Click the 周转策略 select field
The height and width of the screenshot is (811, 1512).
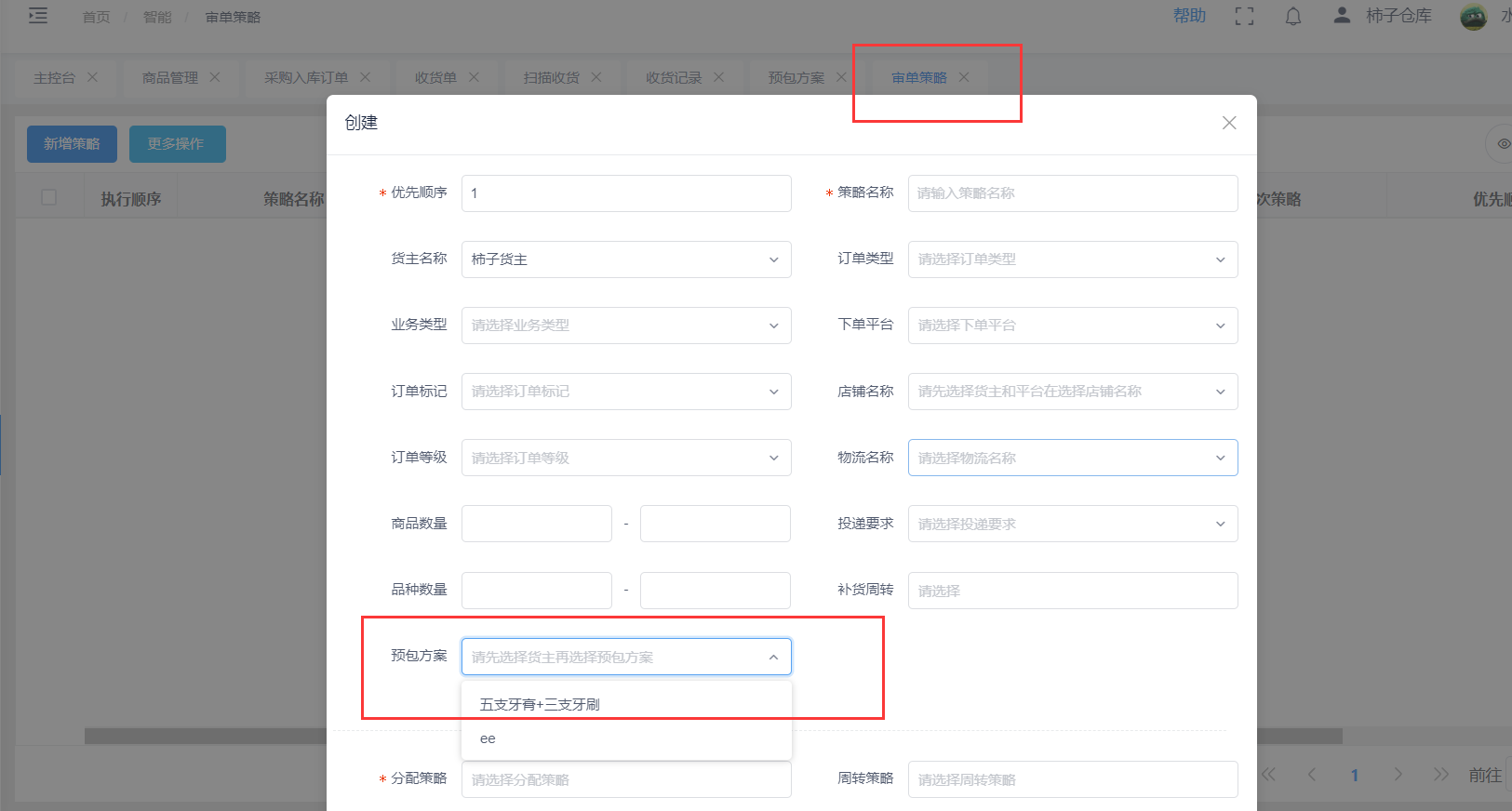click(1073, 779)
